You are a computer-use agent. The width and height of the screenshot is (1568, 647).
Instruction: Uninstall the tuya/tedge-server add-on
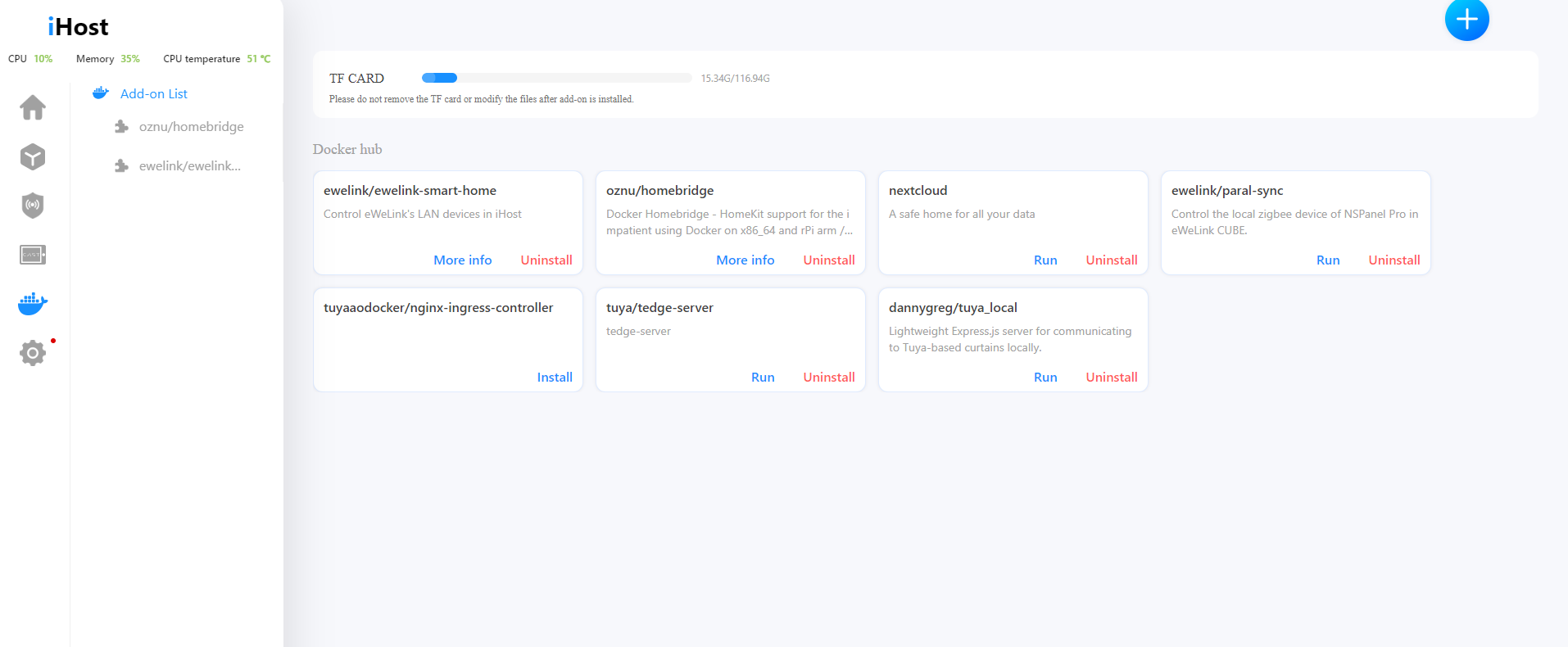tap(829, 377)
